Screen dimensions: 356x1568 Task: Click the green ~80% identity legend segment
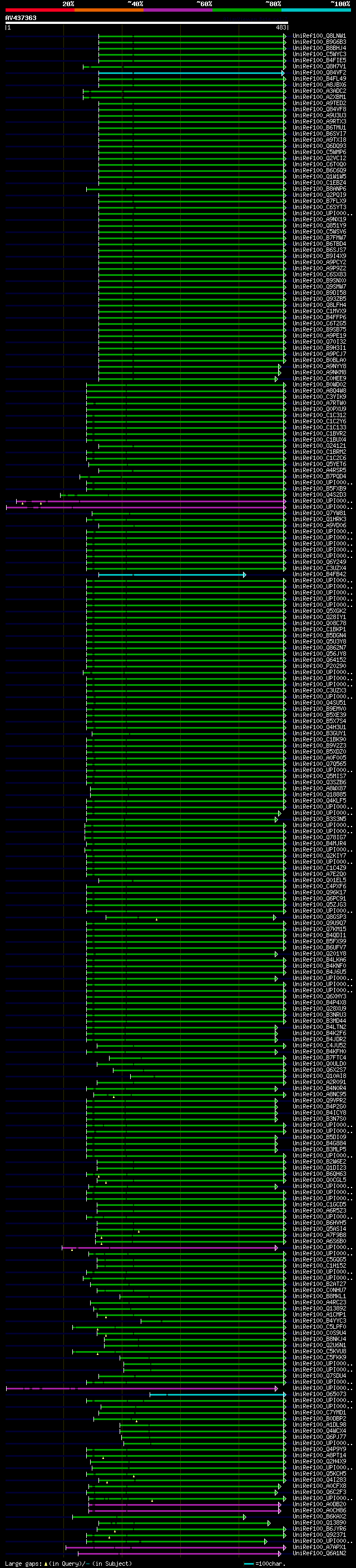tap(247, 10)
